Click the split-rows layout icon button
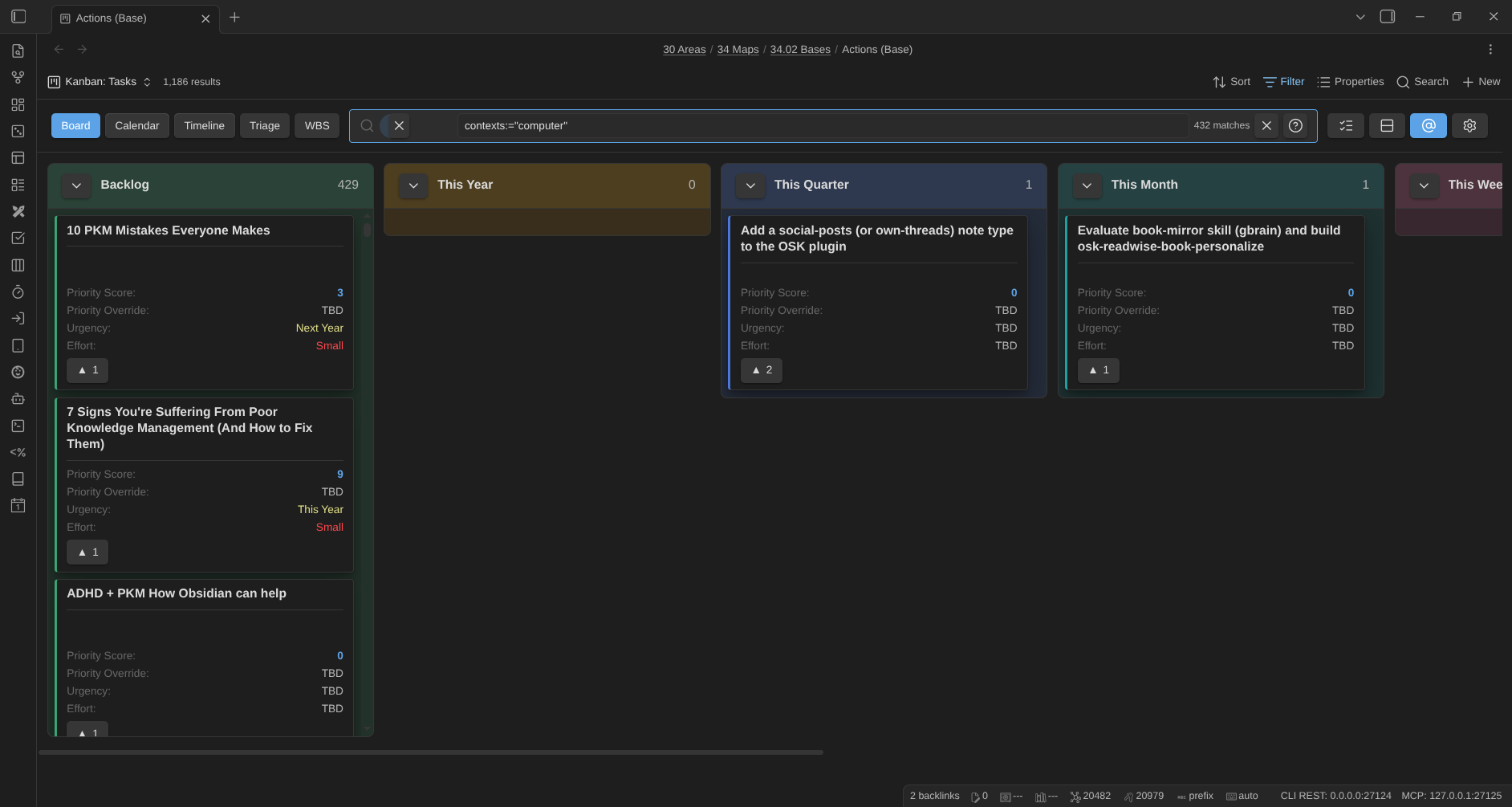This screenshot has width=1512, height=807. [1387, 125]
